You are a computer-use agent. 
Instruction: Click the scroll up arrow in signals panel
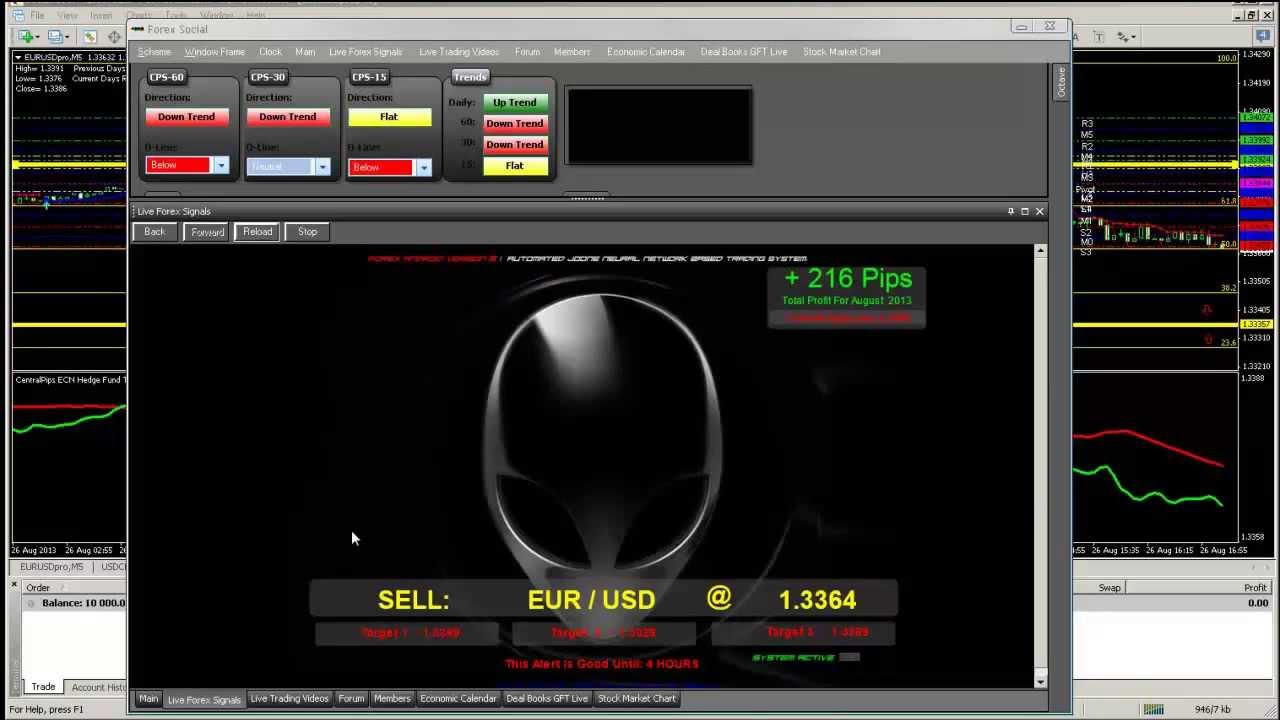(x=1040, y=251)
